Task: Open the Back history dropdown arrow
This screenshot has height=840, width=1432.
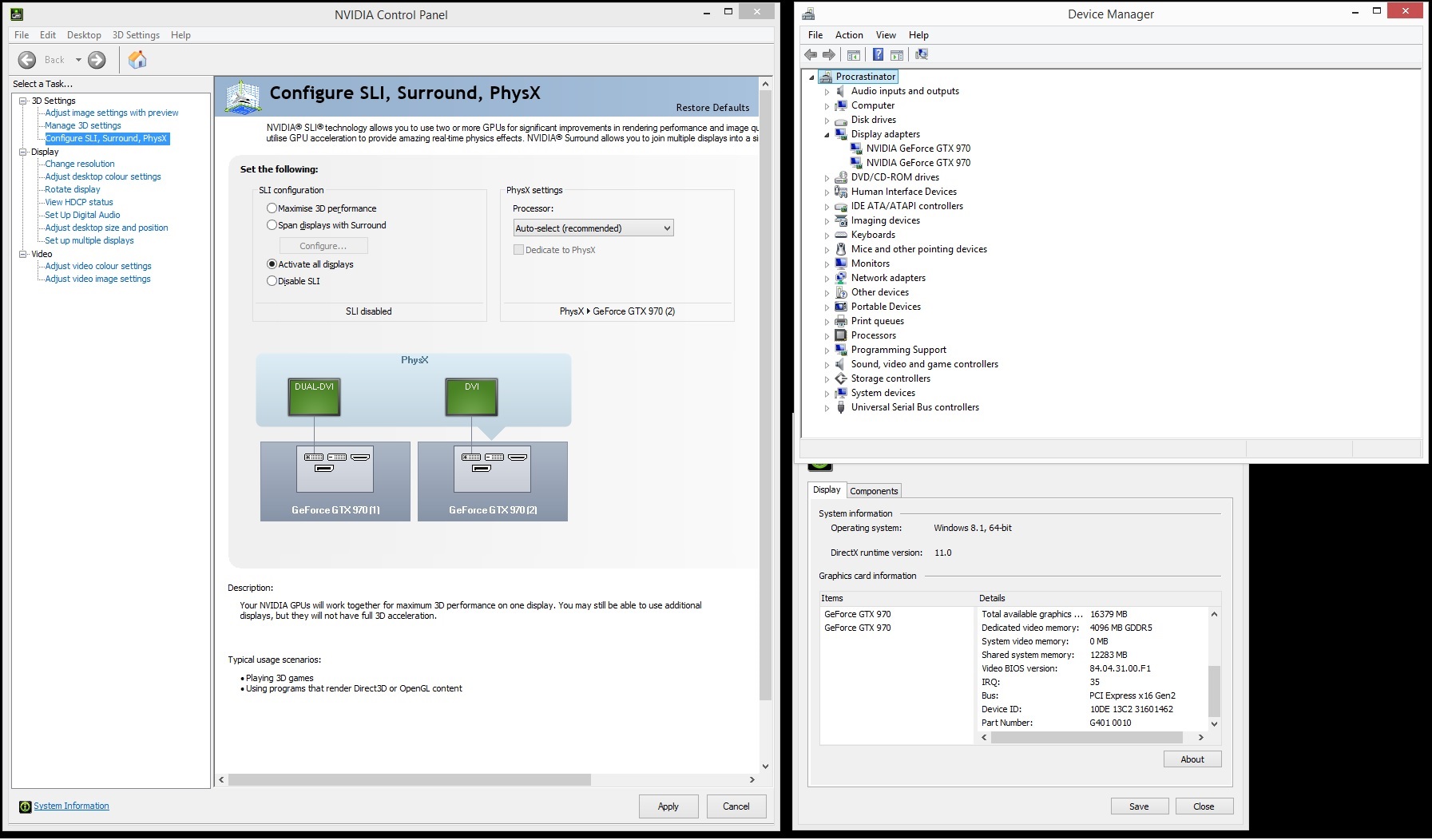Action: pyautogui.click(x=78, y=60)
